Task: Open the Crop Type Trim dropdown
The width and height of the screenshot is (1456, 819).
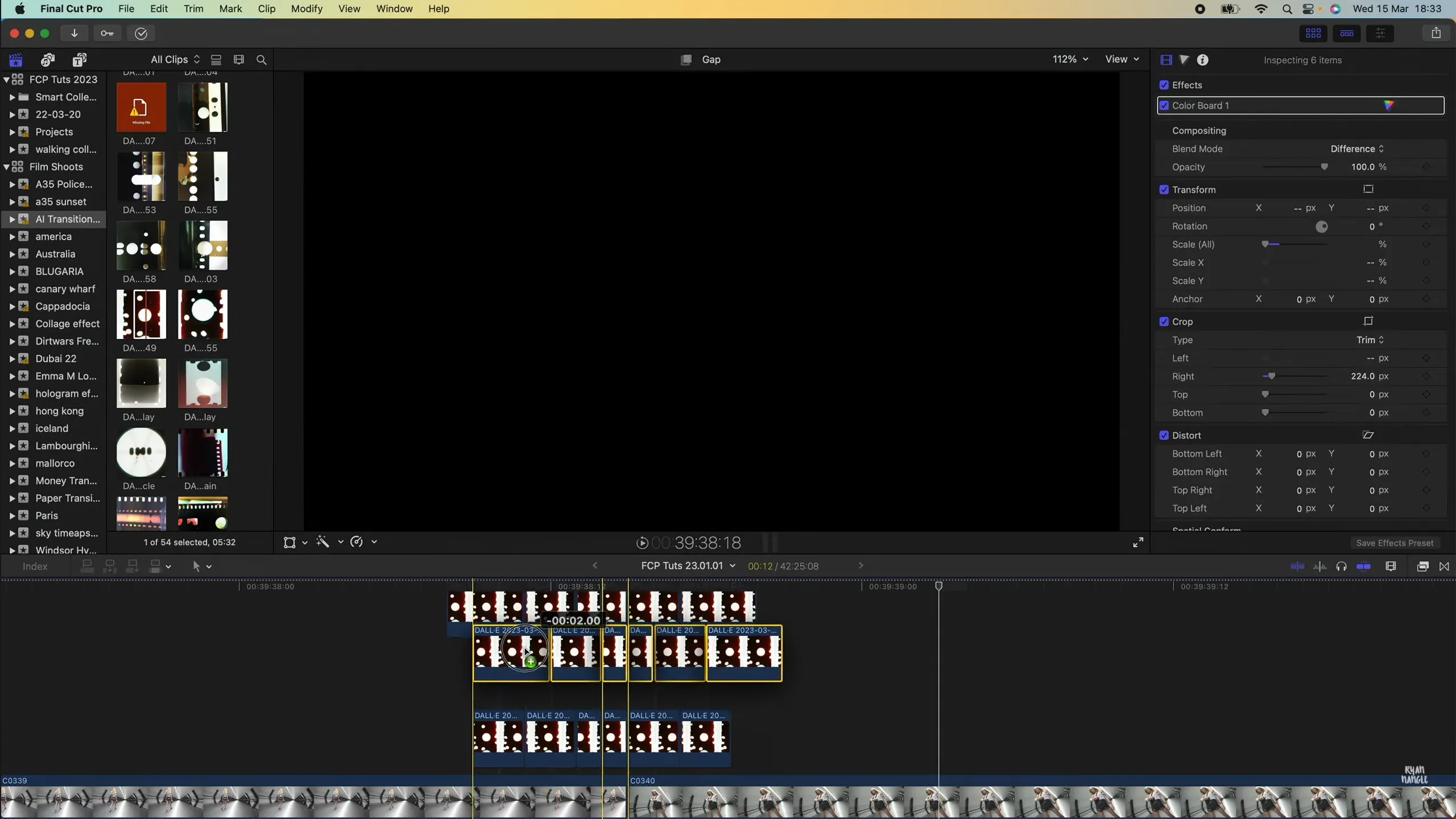Action: tap(1370, 340)
